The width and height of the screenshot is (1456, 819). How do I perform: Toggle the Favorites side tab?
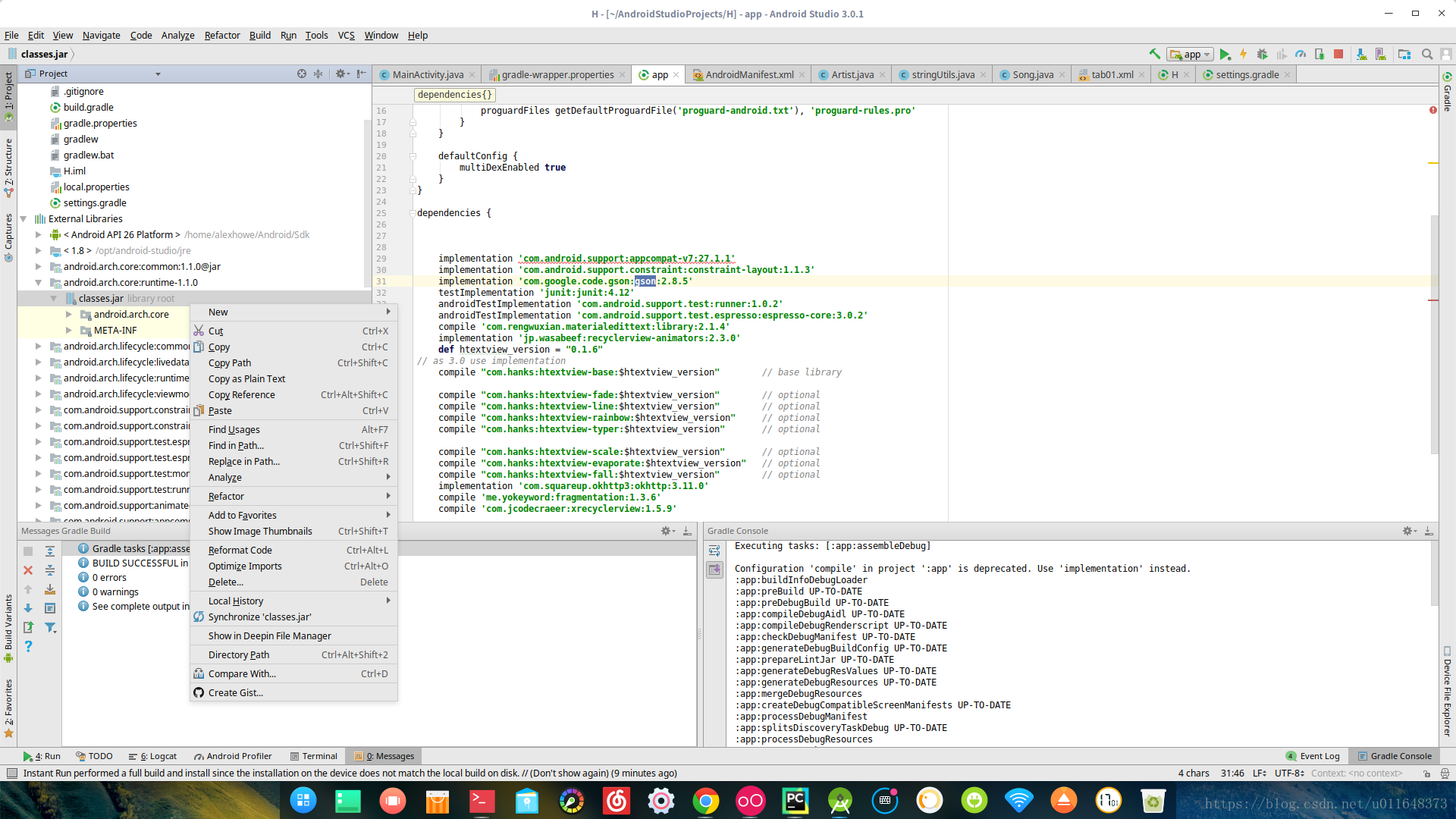[8, 708]
